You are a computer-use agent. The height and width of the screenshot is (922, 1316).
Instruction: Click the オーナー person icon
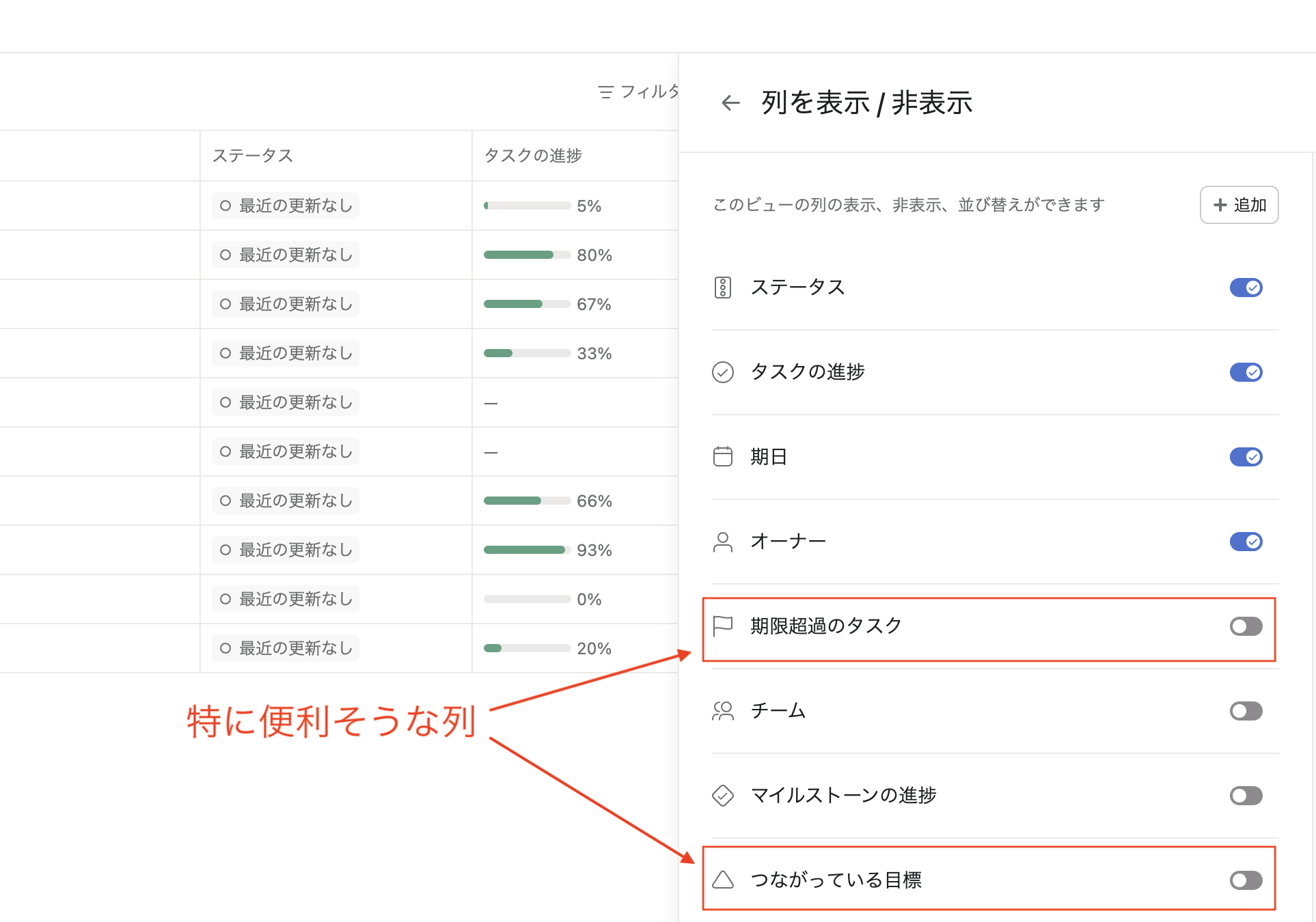[x=722, y=542]
